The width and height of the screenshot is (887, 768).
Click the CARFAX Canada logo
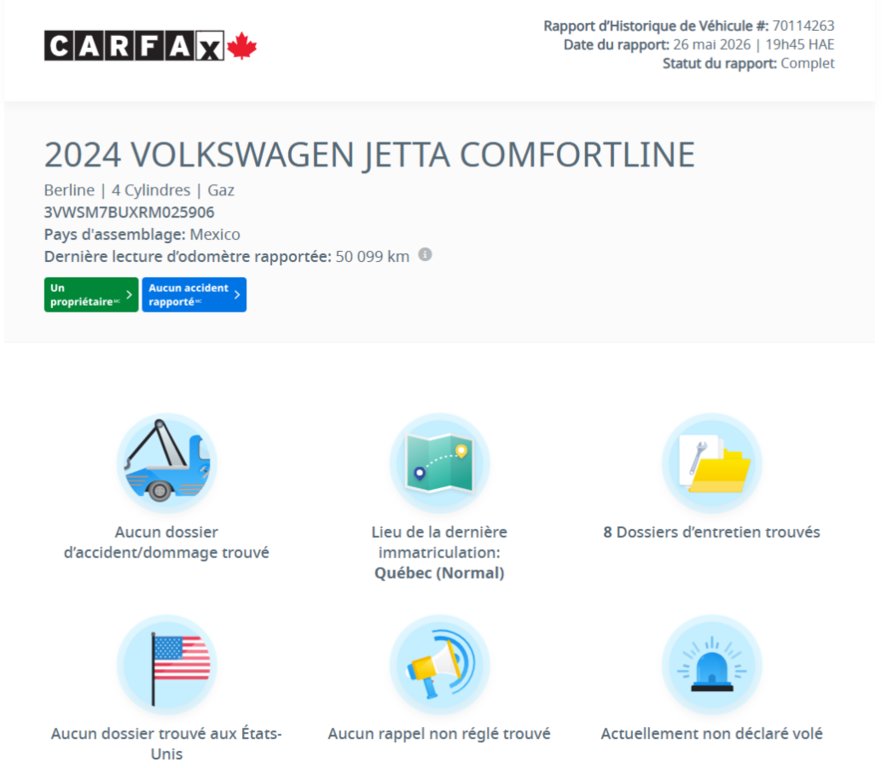click(x=150, y=46)
